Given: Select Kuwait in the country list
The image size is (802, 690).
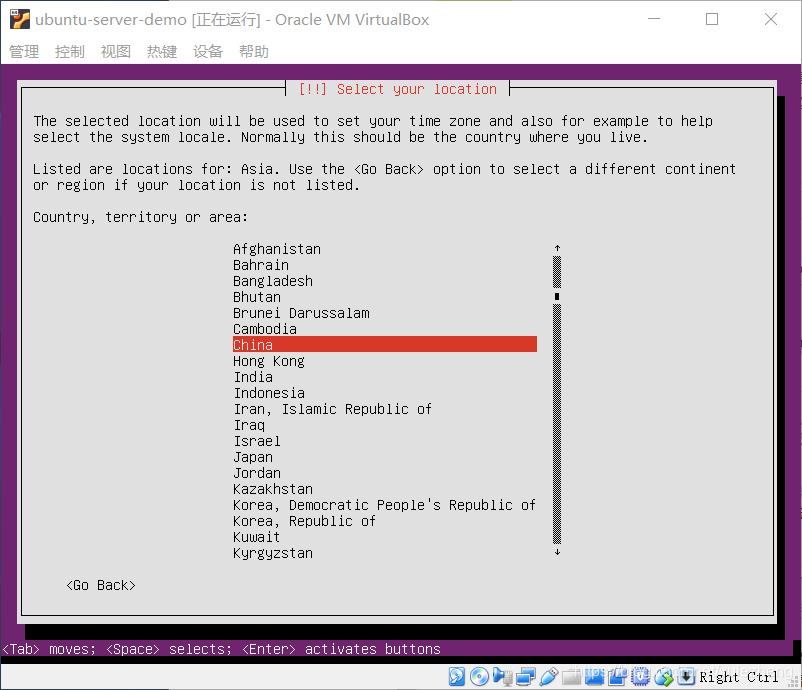Looking at the screenshot, I should (x=257, y=537).
